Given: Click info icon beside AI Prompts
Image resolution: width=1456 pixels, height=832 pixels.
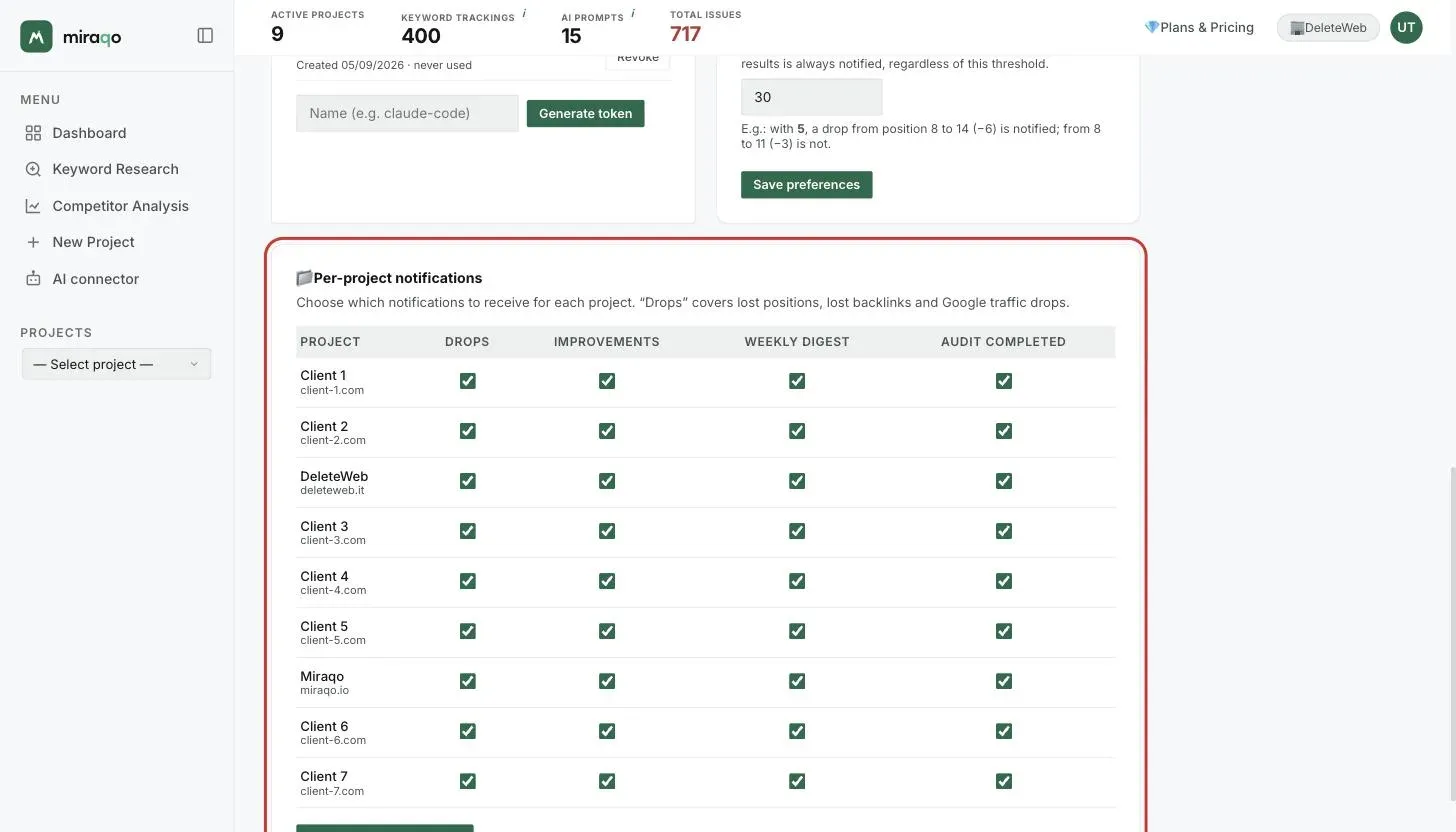Looking at the screenshot, I should (x=633, y=14).
